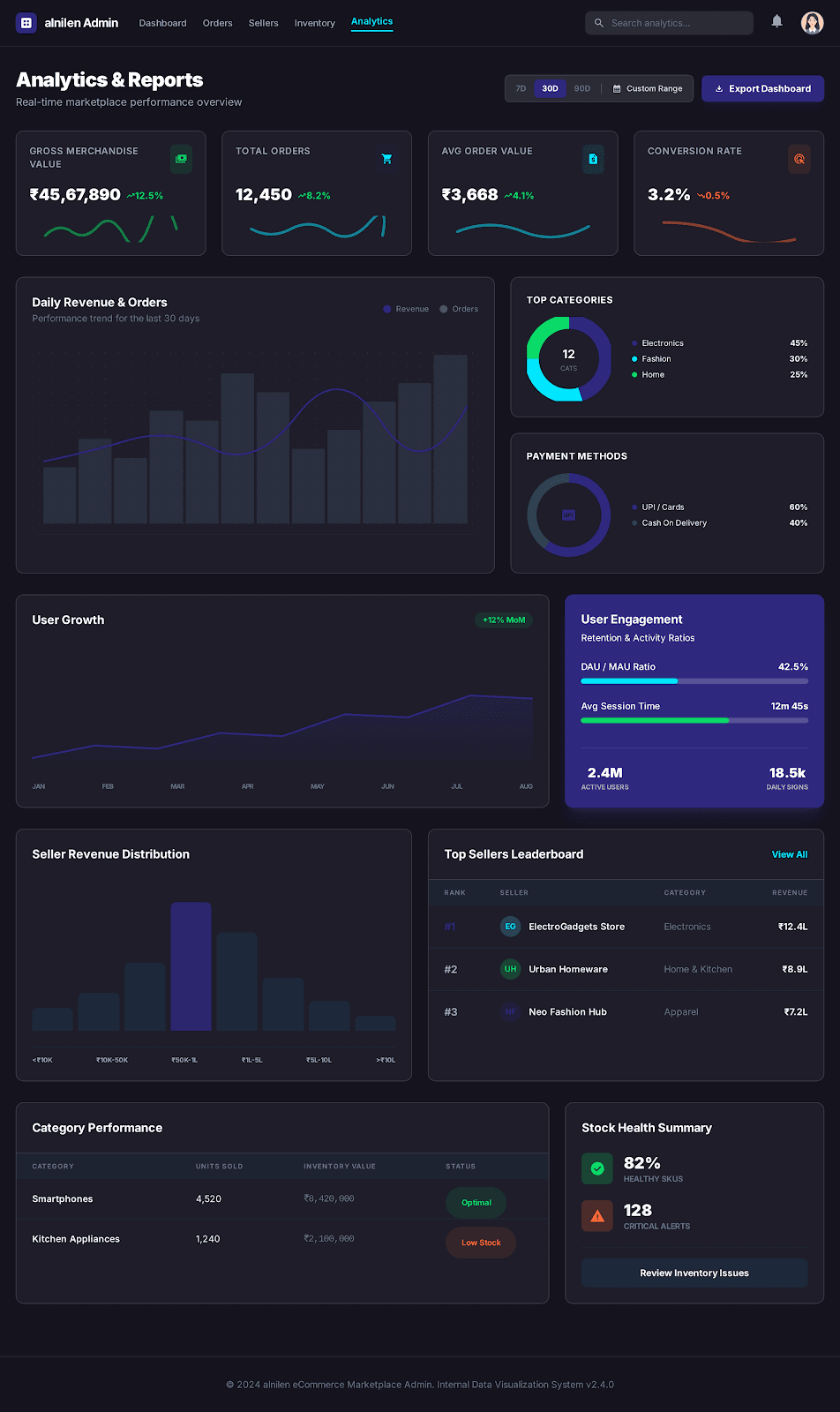This screenshot has height=1412, width=840.
Task: Click the Avg Order Value icon
Action: pyautogui.click(x=593, y=159)
